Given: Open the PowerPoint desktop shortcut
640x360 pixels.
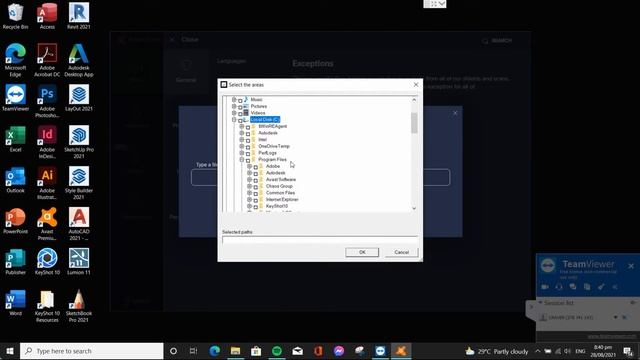Looking at the screenshot, I should [16, 220].
